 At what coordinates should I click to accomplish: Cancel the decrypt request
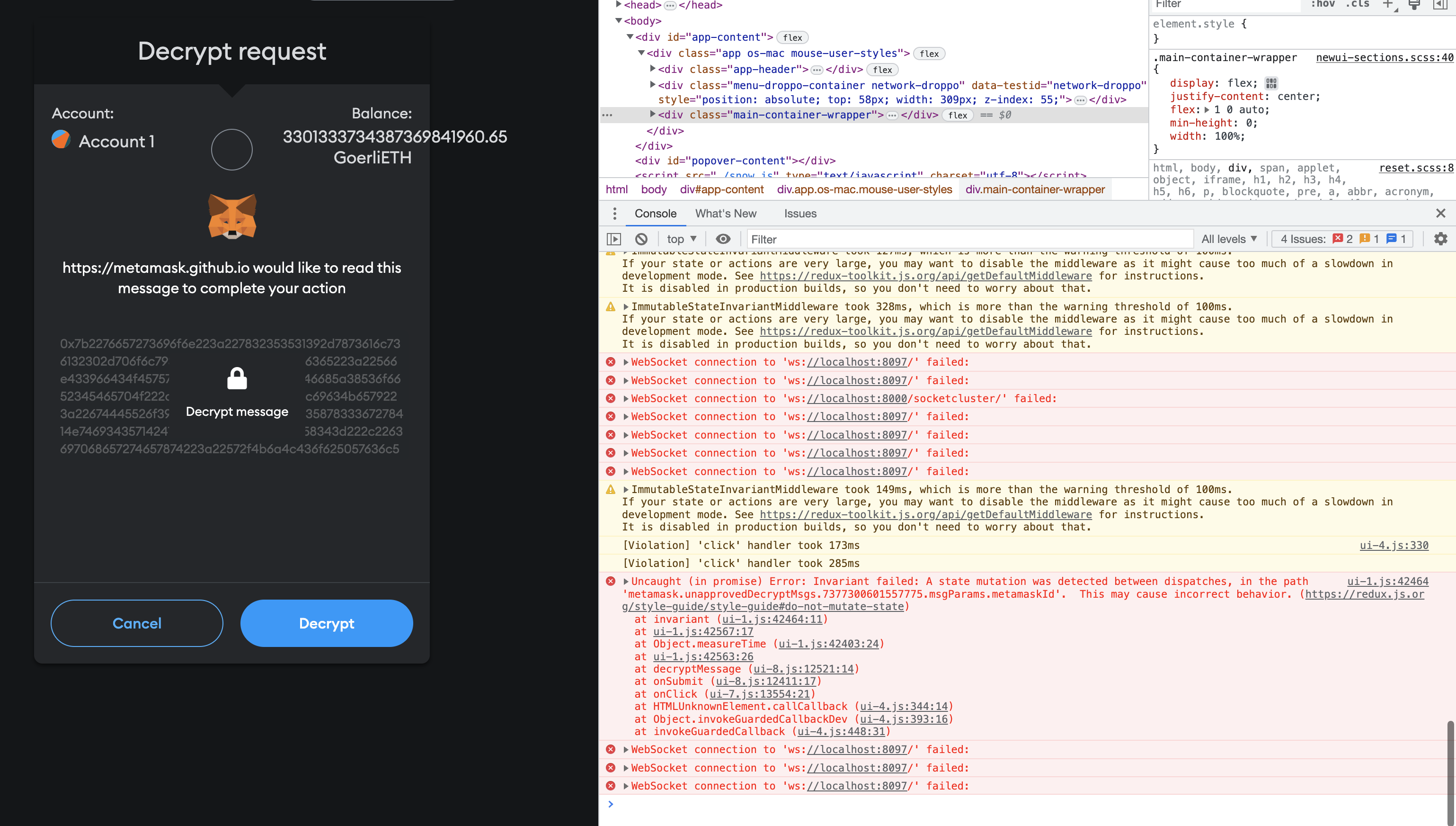tap(136, 623)
